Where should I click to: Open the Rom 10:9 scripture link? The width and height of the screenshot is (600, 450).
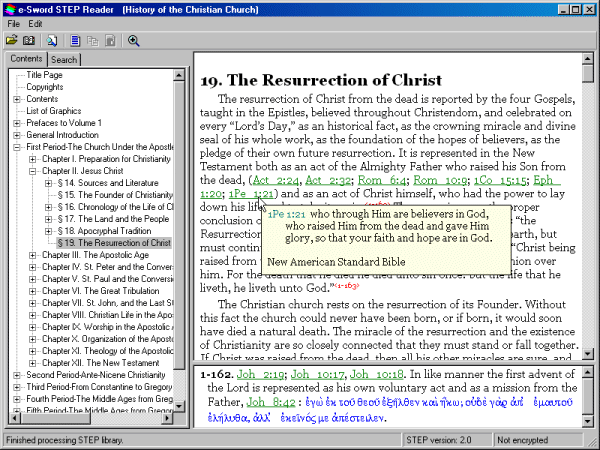(x=440, y=180)
